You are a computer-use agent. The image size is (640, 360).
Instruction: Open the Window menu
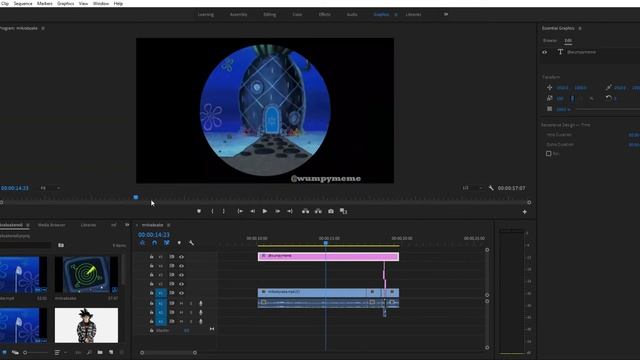pos(101,3)
